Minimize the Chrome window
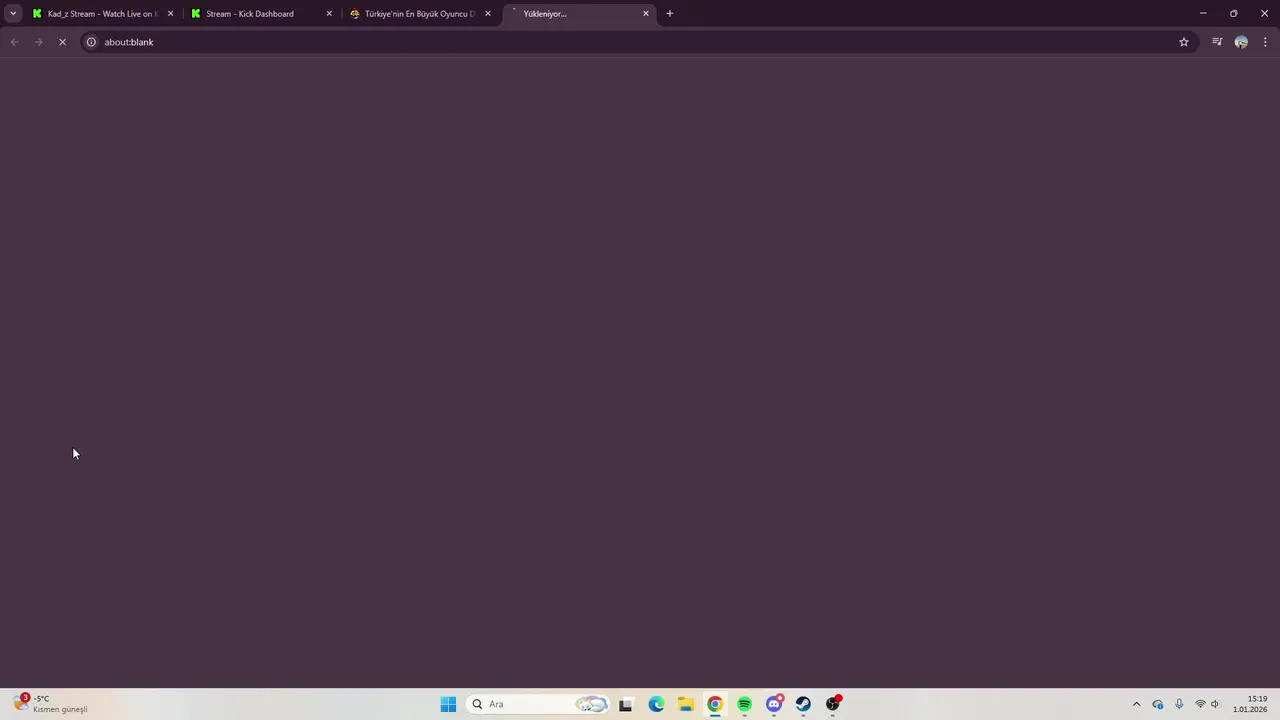Image resolution: width=1280 pixels, height=720 pixels. pos(1203,14)
